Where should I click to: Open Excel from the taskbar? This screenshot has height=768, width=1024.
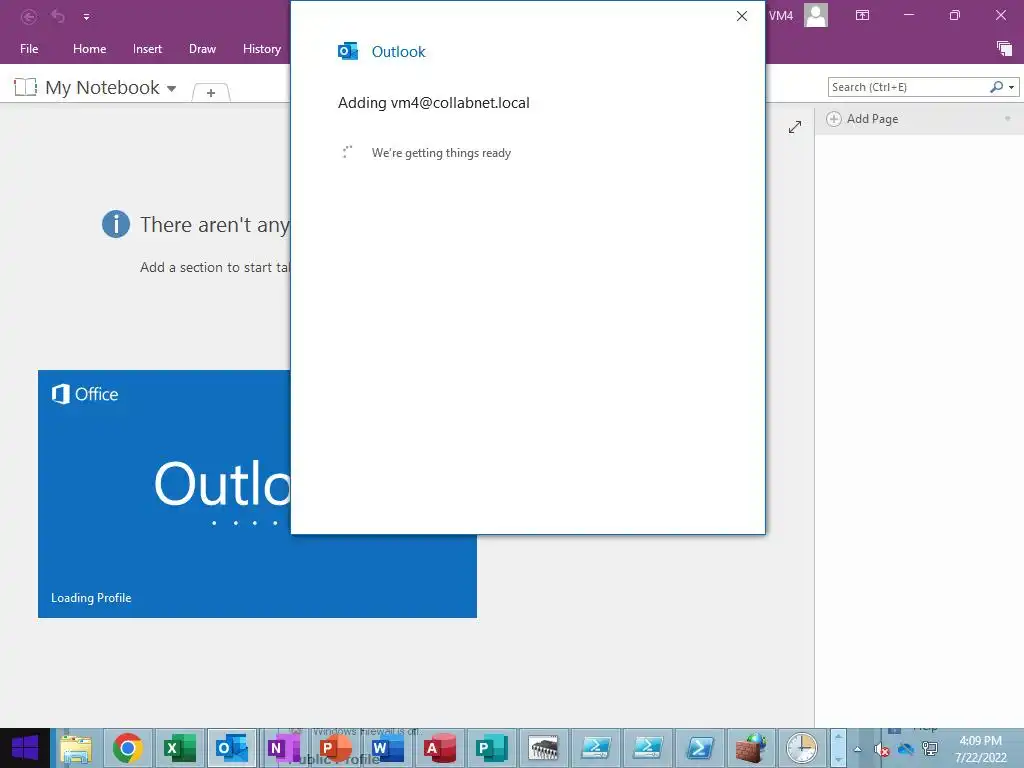click(180, 748)
